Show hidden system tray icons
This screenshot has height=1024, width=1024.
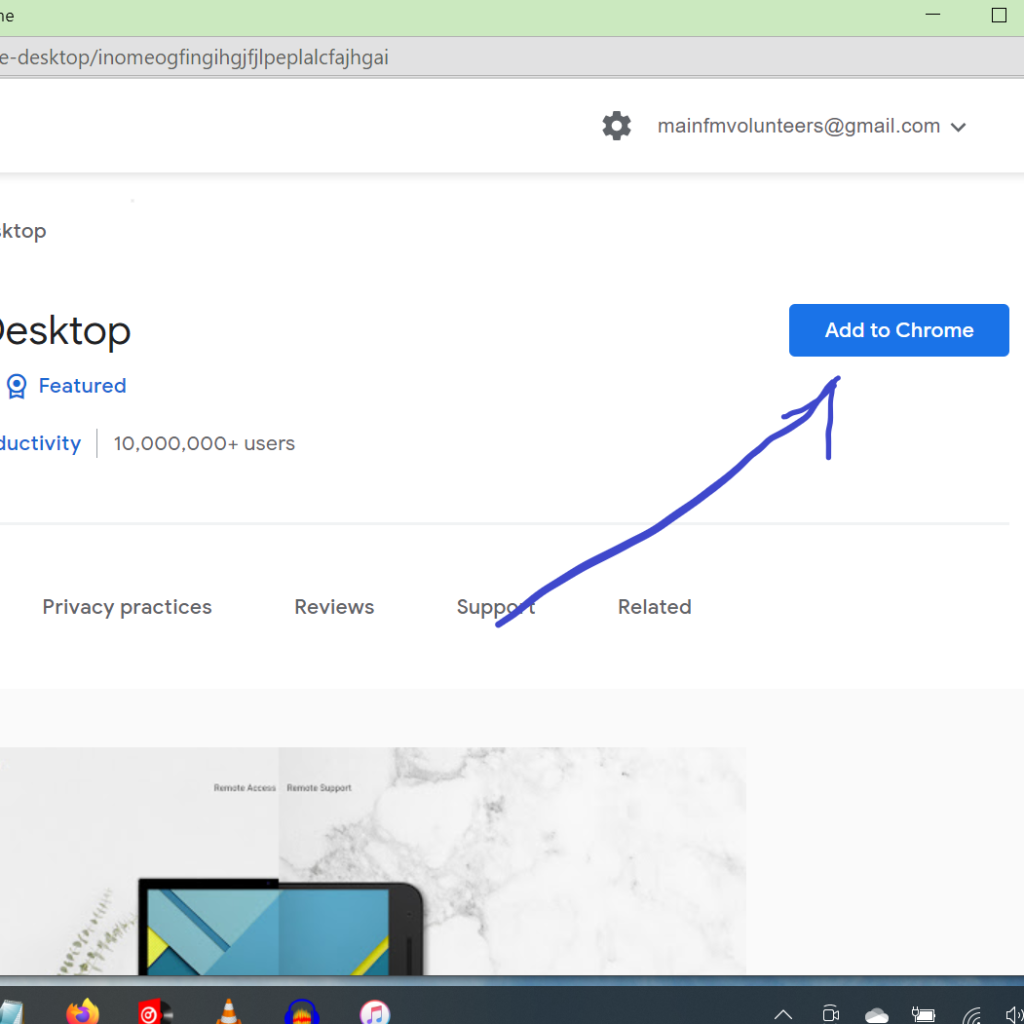click(783, 1013)
